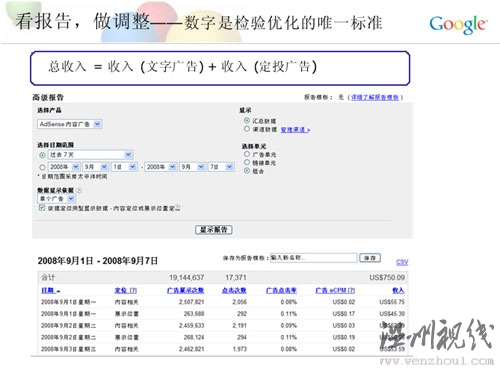Toggle the 依据定位类型显示数据 checkbox

[x=42, y=208]
